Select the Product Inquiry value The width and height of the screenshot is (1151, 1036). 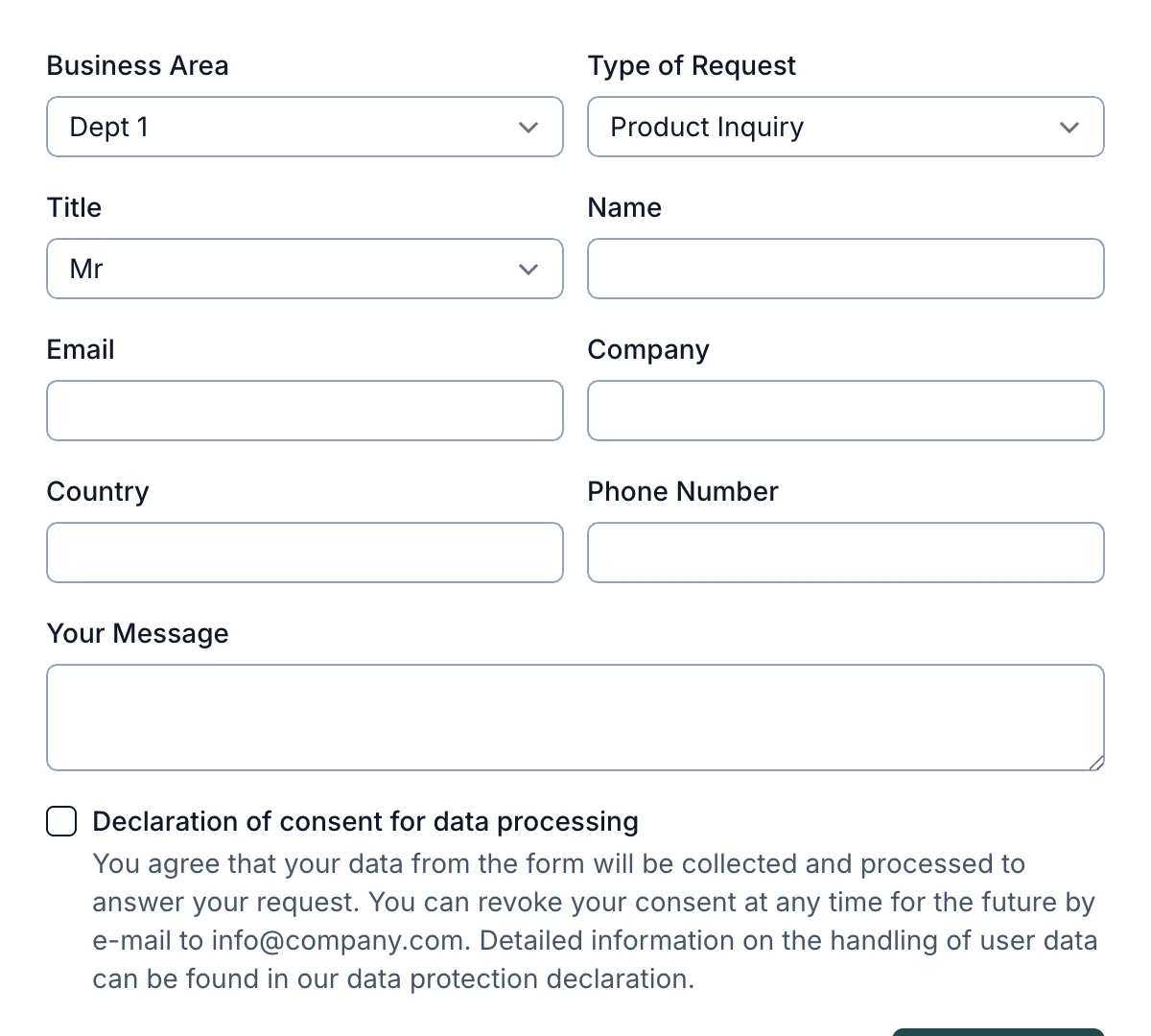[707, 127]
